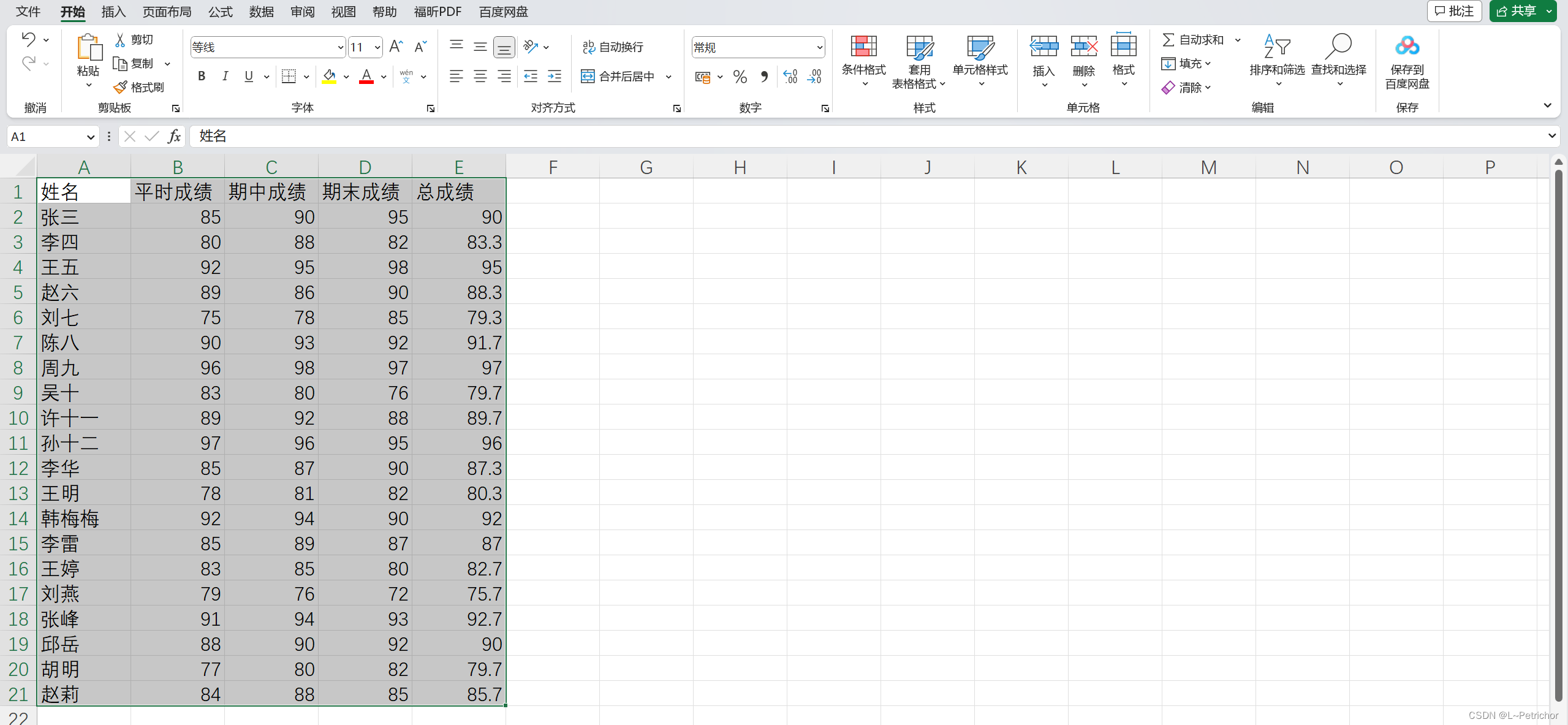1568x725 pixels.
Task: Click the Conditional Formatting icon
Action: click(863, 47)
